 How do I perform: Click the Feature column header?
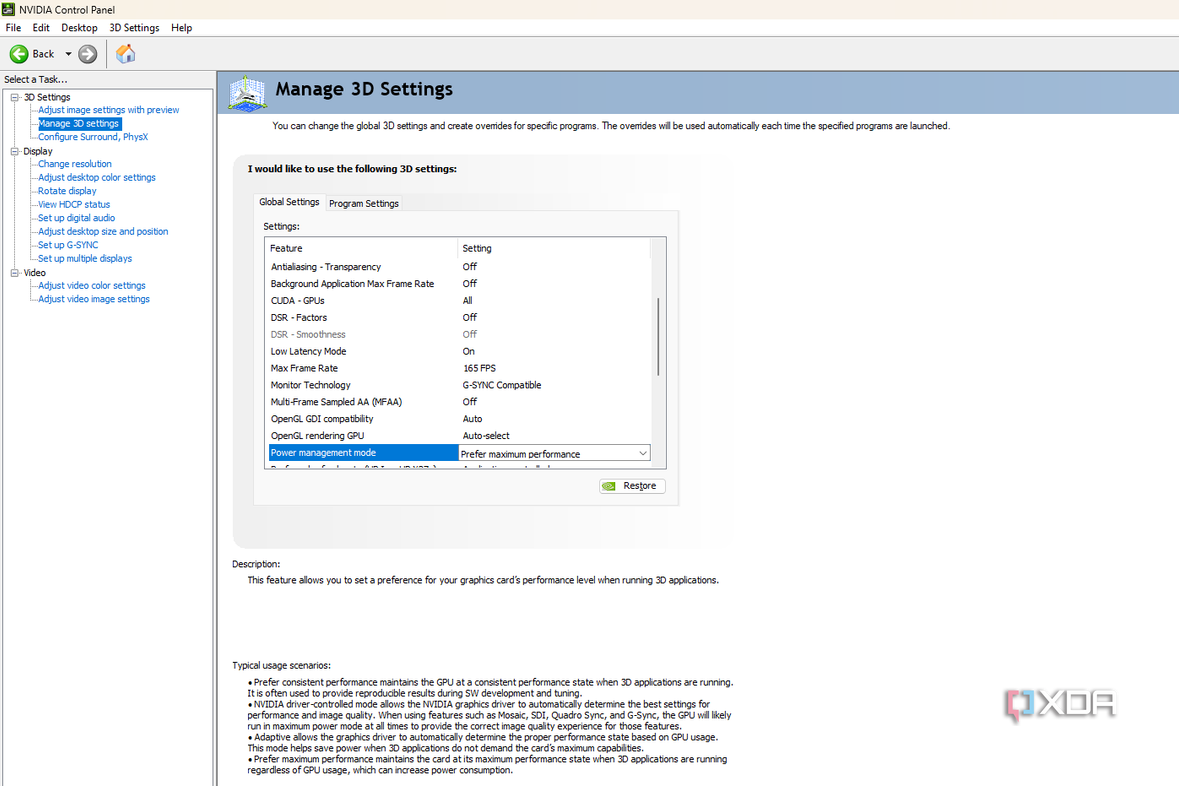click(x=362, y=248)
